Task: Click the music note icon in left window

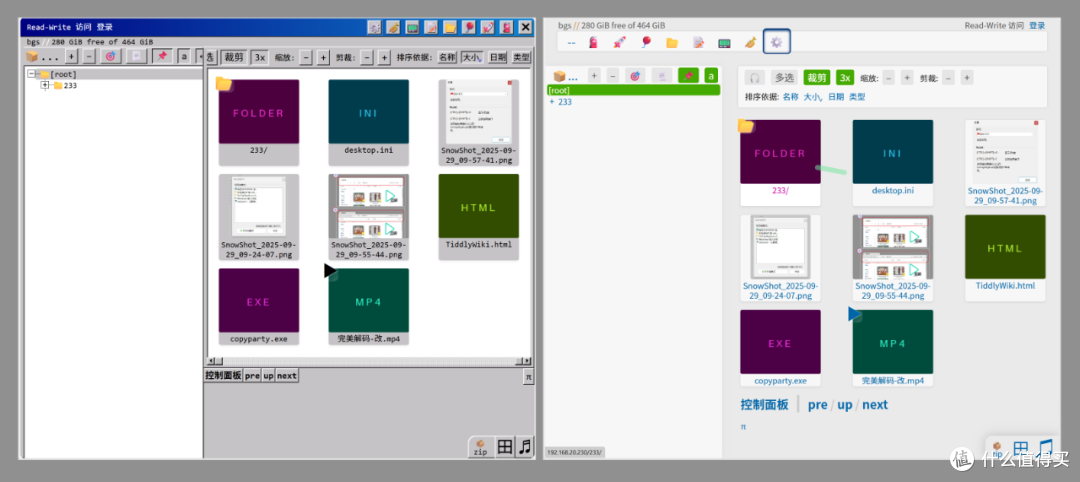Action: point(526,447)
